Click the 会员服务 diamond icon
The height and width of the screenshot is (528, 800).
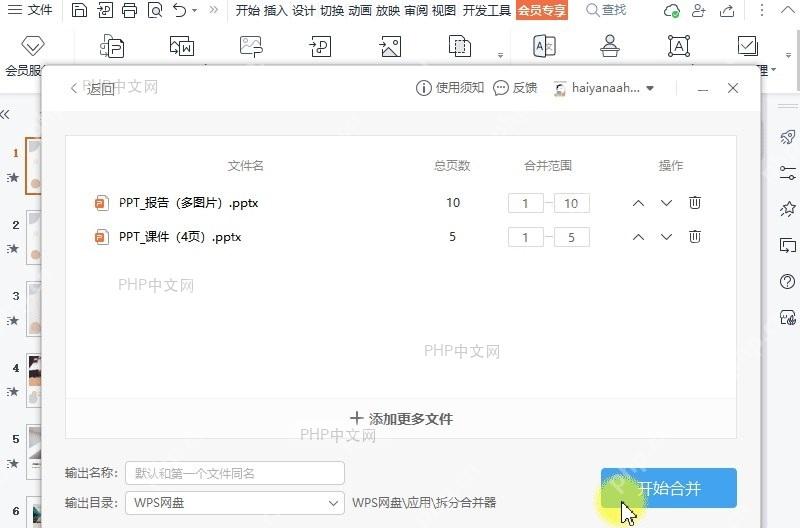coord(33,46)
